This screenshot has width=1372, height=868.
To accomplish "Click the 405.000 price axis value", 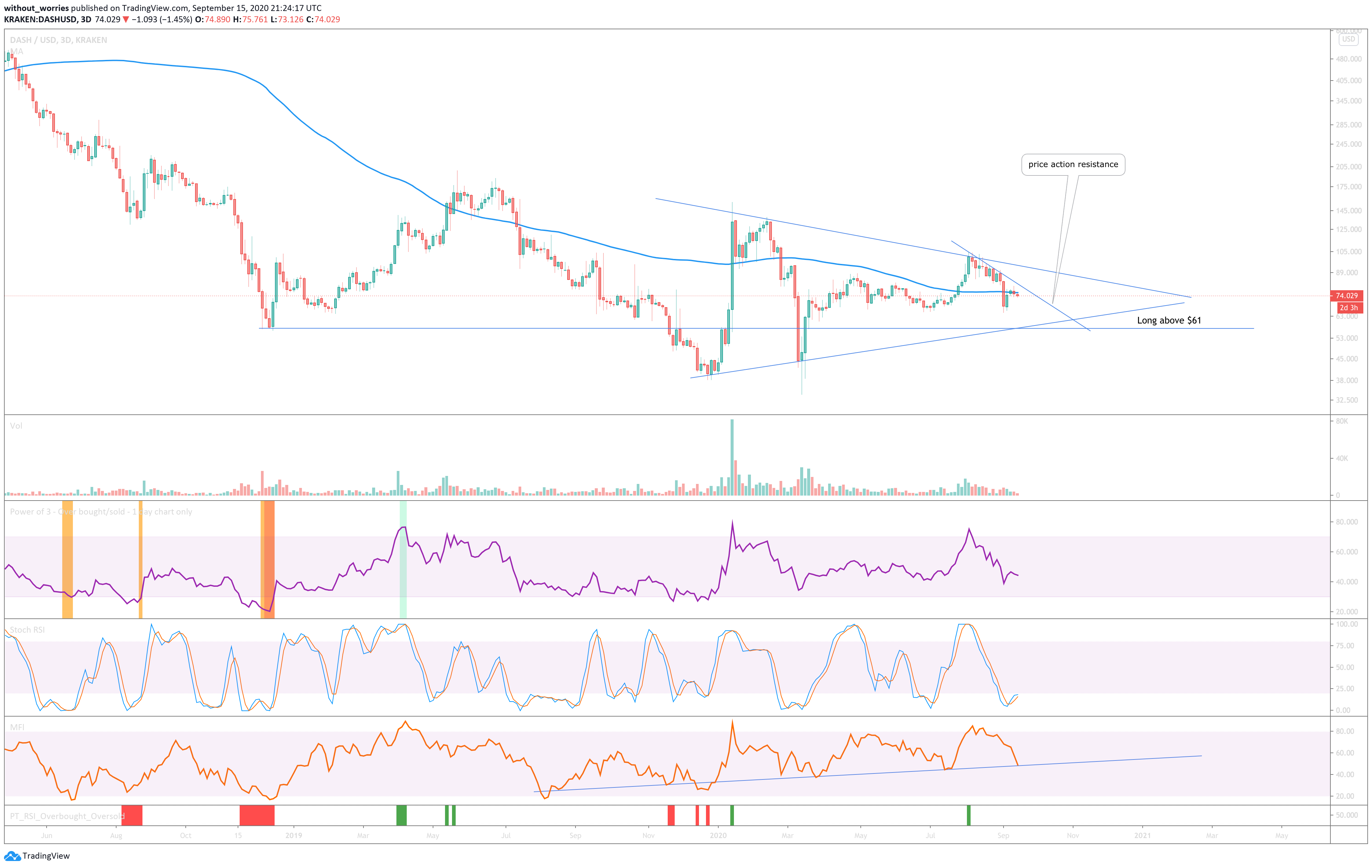I will pos(1348,81).
